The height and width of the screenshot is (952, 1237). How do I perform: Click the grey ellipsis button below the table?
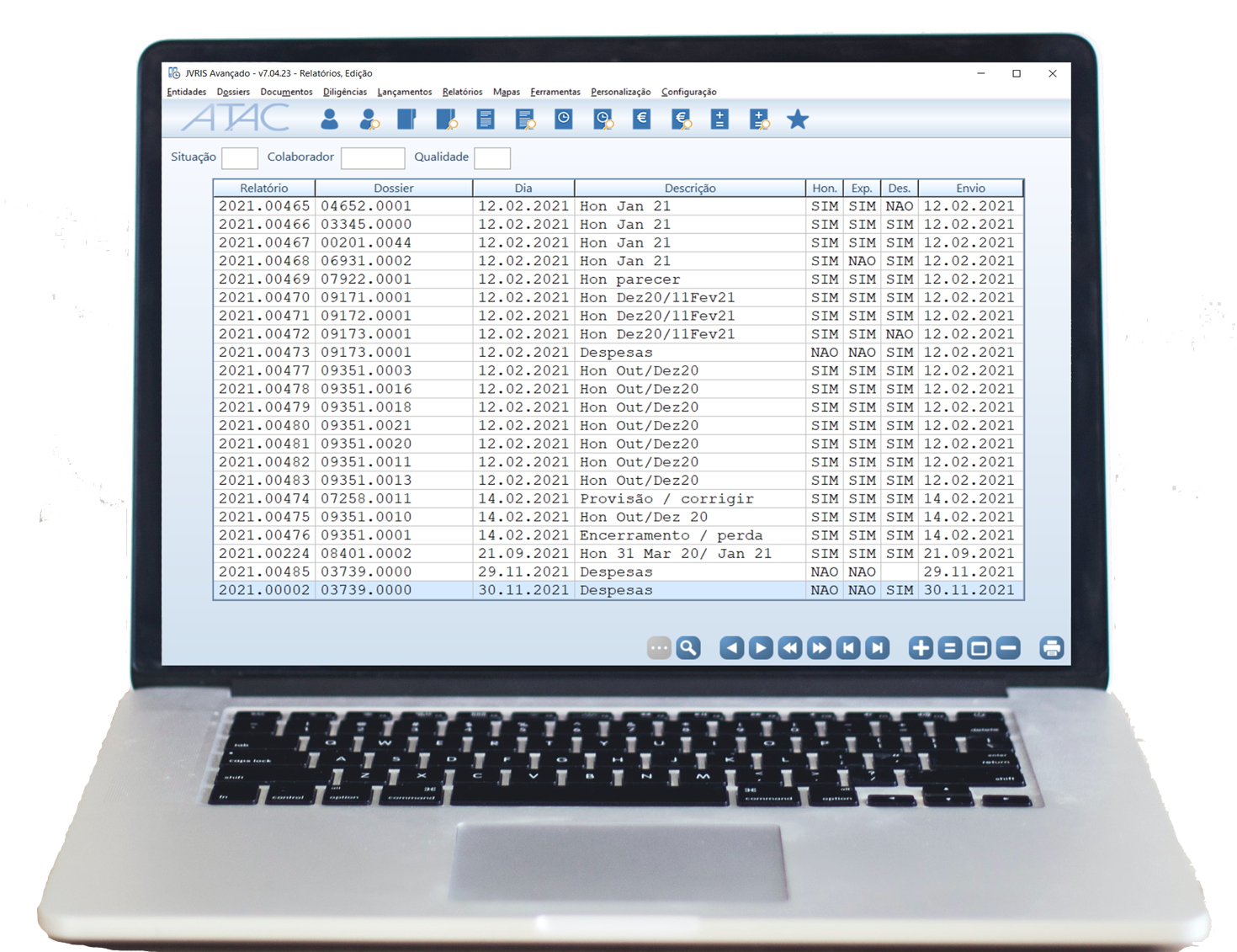coord(659,647)
